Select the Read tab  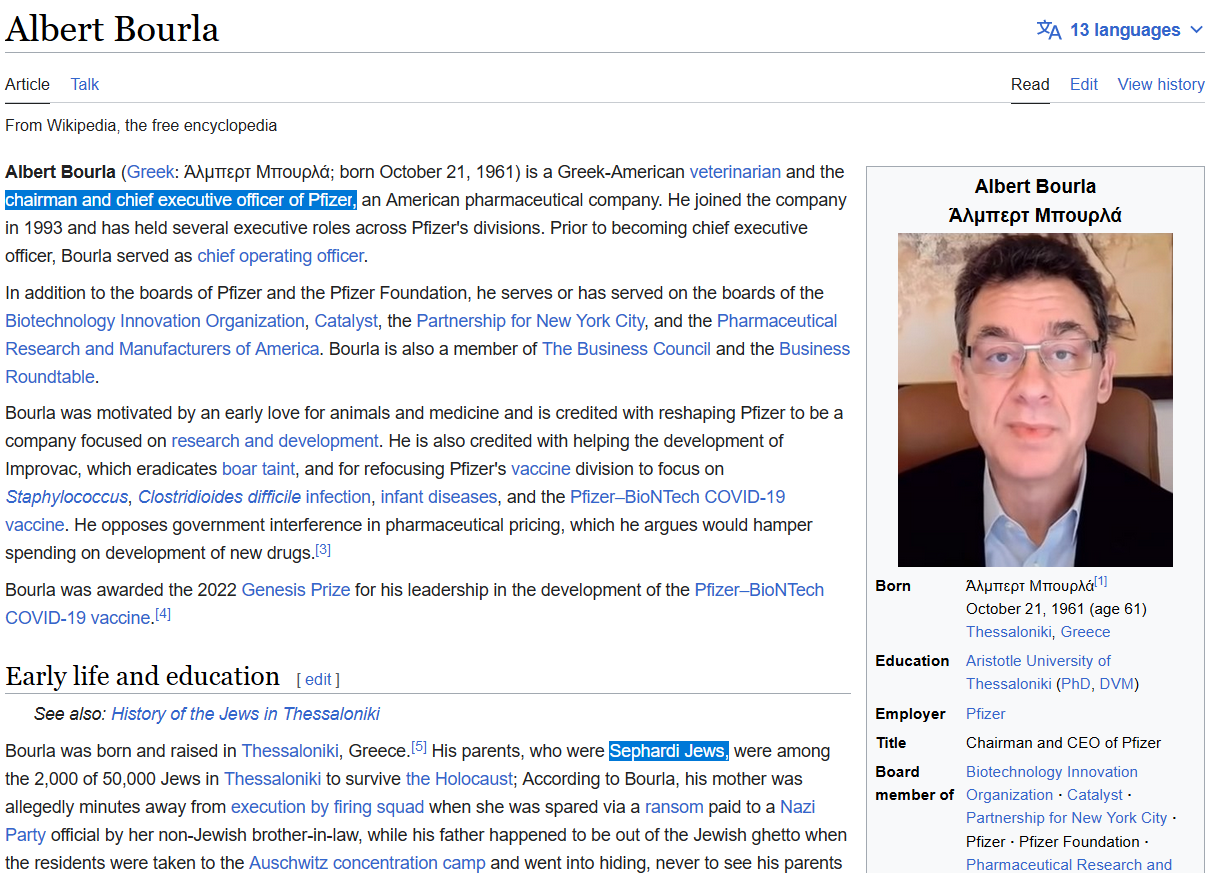[1030, 84]
